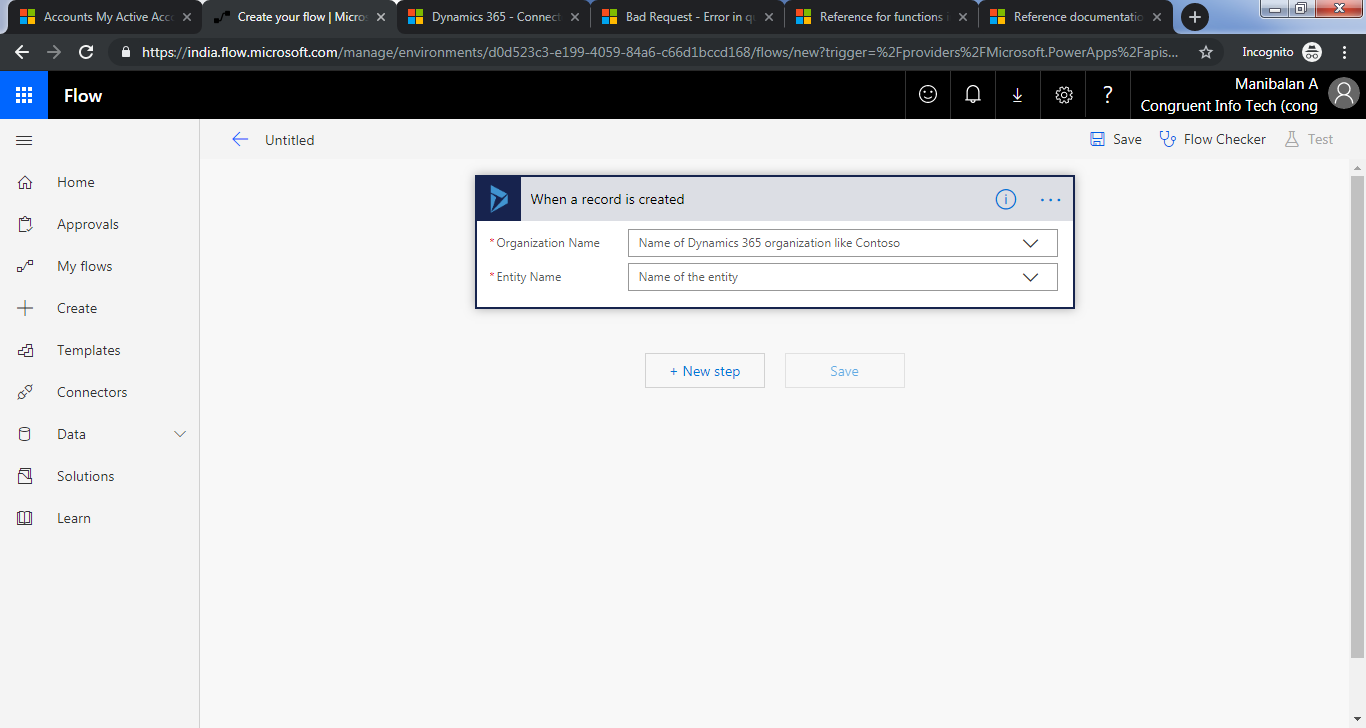Click the Approvals clipboard icon
The image size is (1366, 728).
[25, 224]
